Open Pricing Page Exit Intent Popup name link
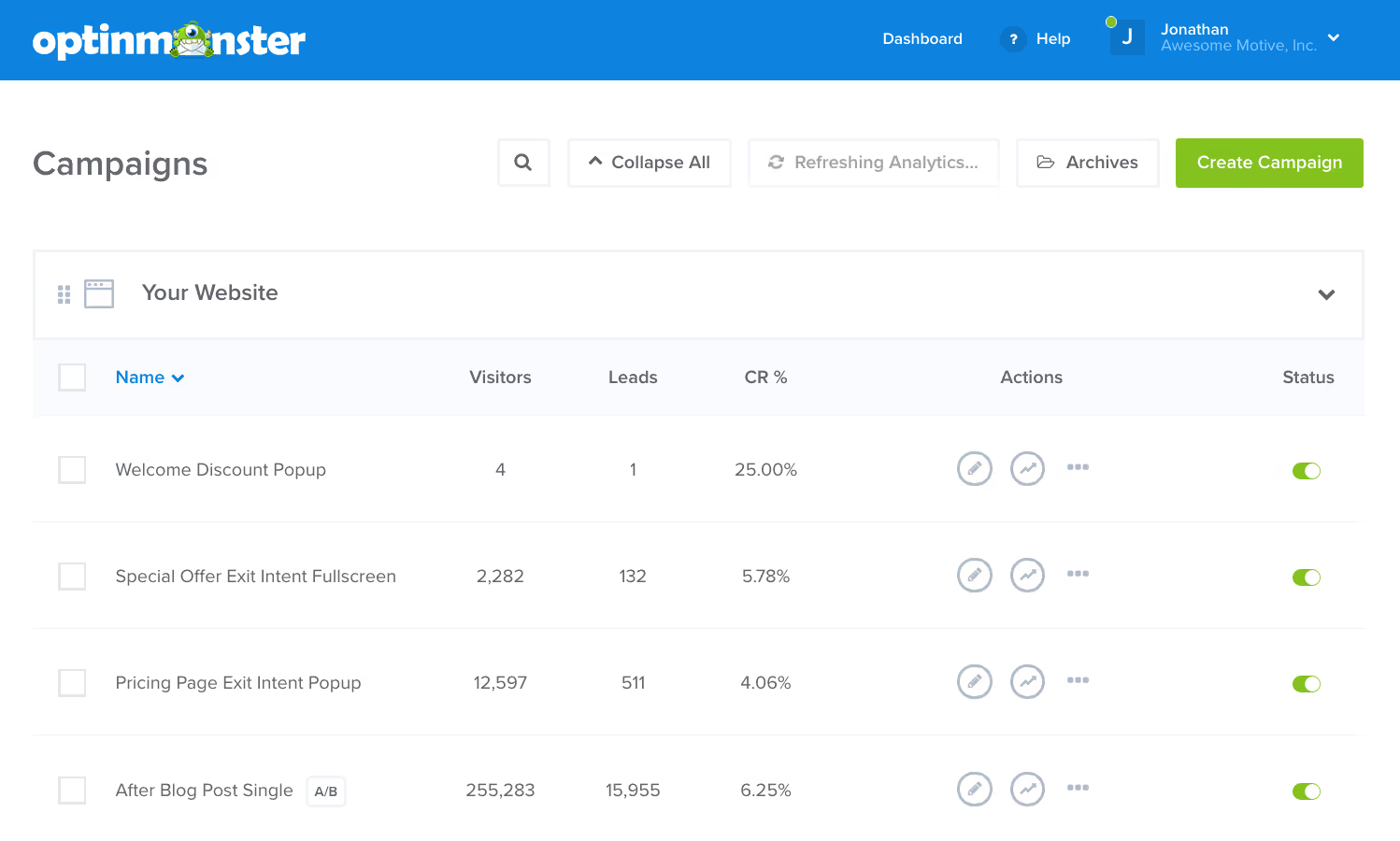1400x841 pixels. tap(238, 683)
